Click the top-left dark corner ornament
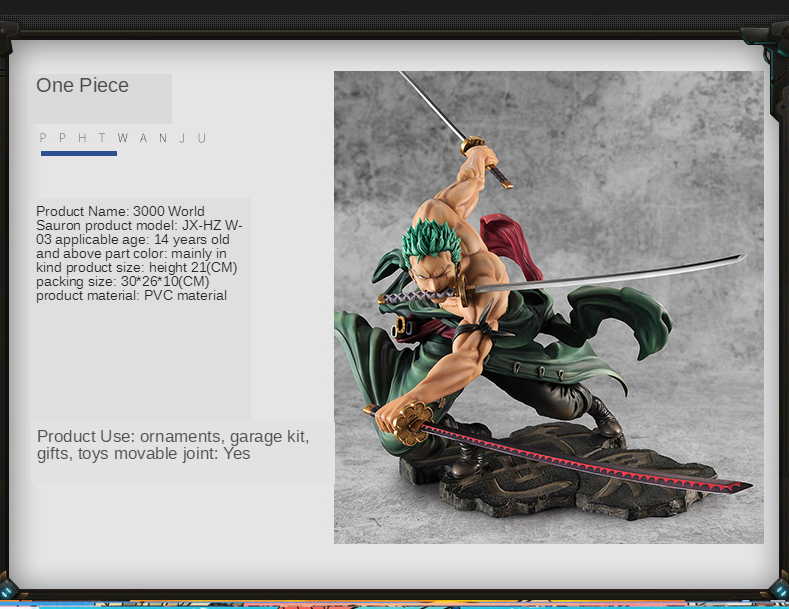Screen dimensions: 789x609 tap(8, 40)
